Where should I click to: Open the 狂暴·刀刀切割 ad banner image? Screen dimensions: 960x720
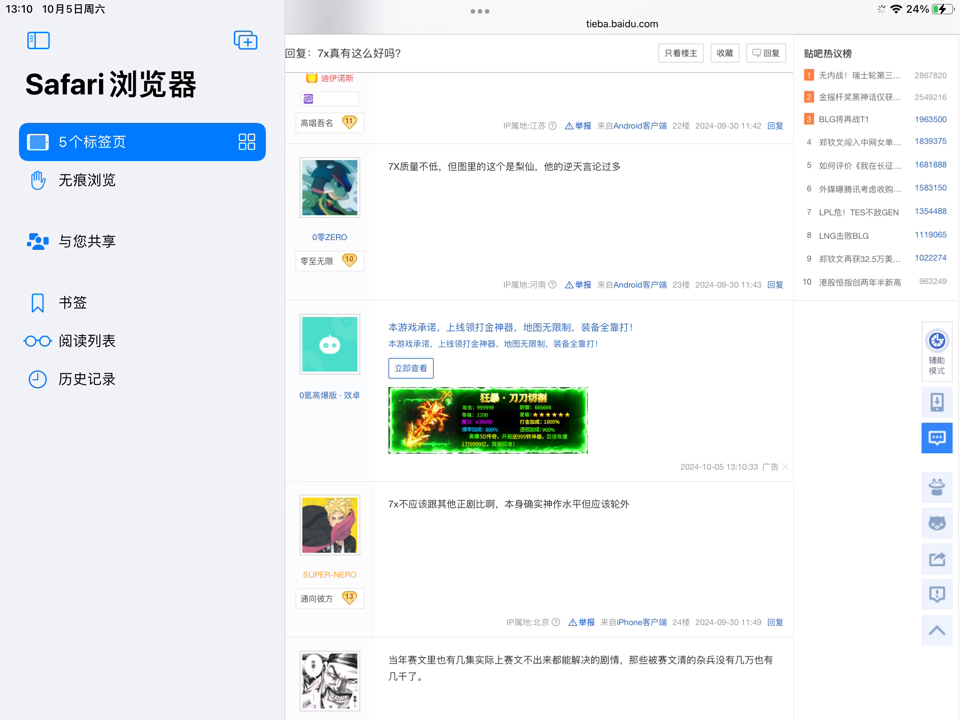(x=488, y=421)
